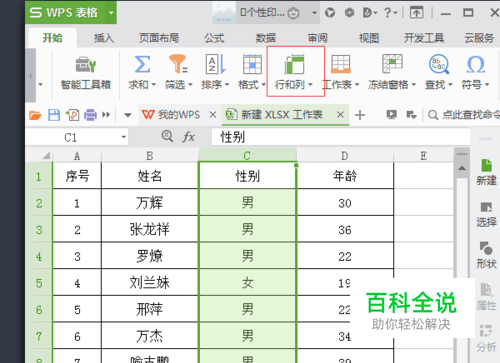The height and width of the screenshot is (363, 500).
Task: Close the 新建 XLSX 工作表 tab
Action: coord(340,115)
